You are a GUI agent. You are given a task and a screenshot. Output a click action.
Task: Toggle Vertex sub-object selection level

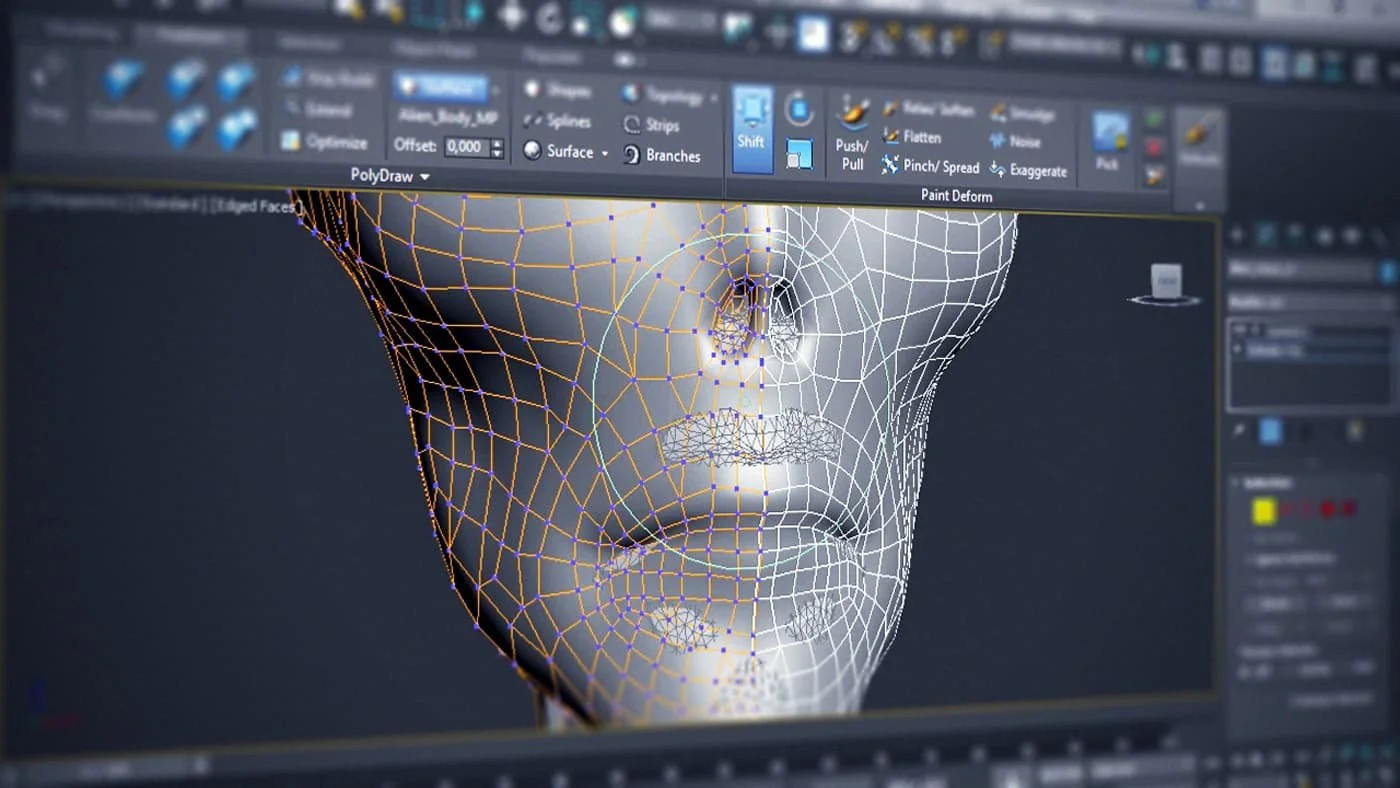pos(1264,512)
